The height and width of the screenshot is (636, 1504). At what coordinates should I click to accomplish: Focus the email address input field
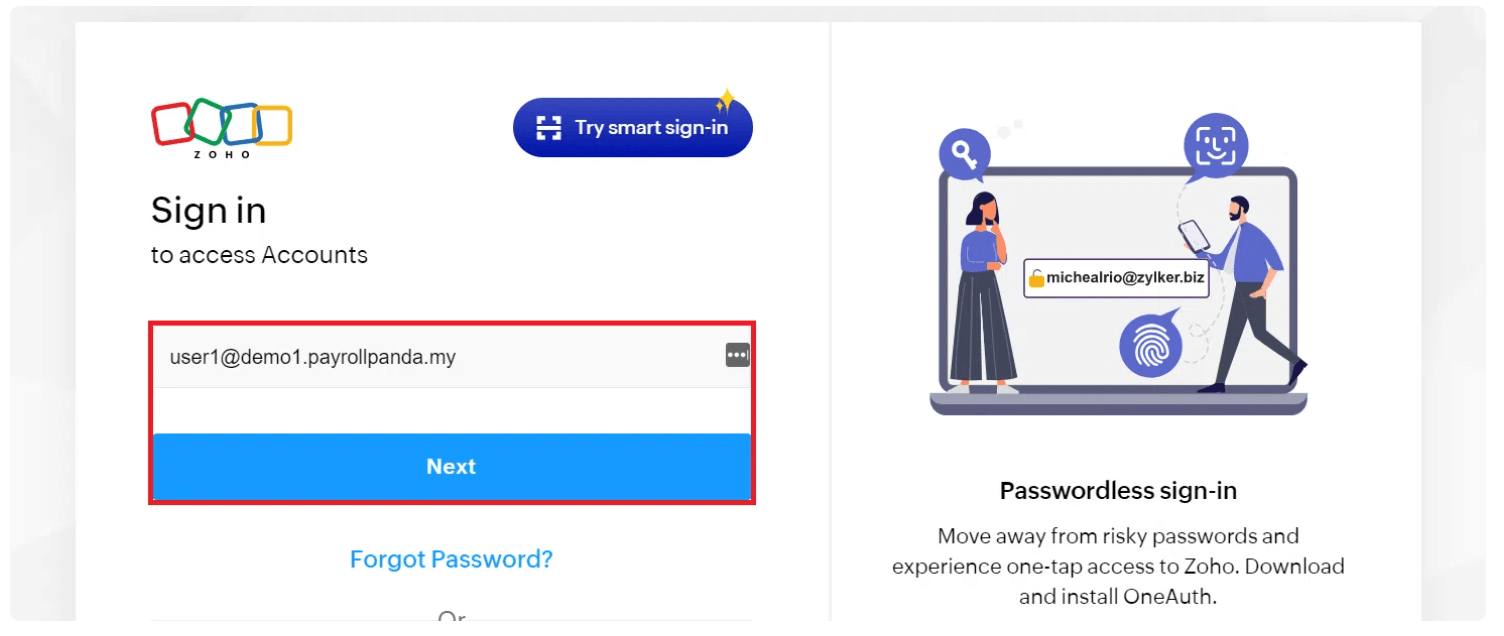[440, 357]
